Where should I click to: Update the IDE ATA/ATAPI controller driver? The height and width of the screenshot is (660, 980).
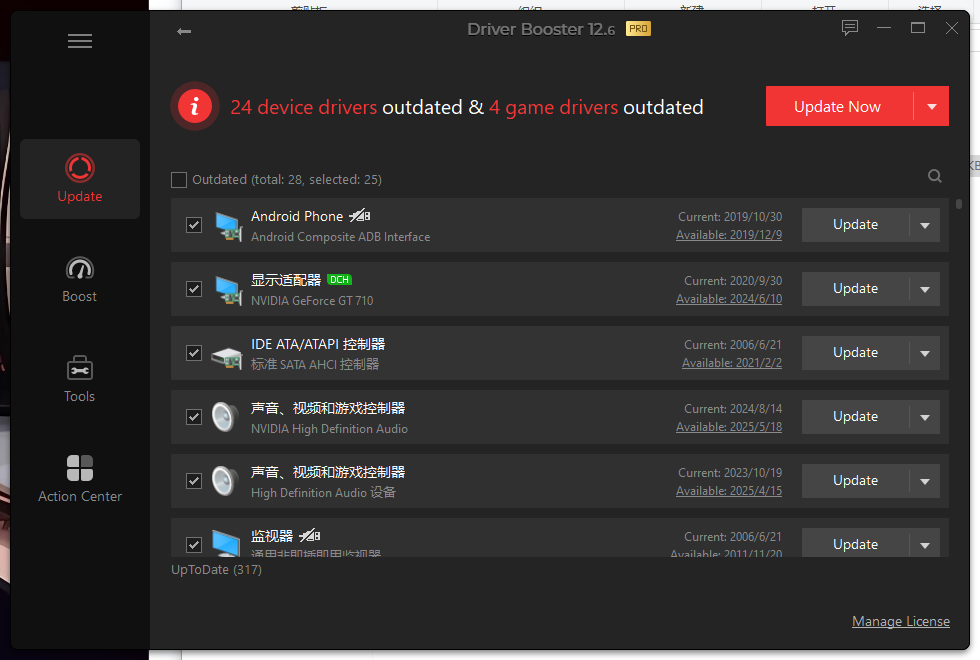tap(855, 353)
